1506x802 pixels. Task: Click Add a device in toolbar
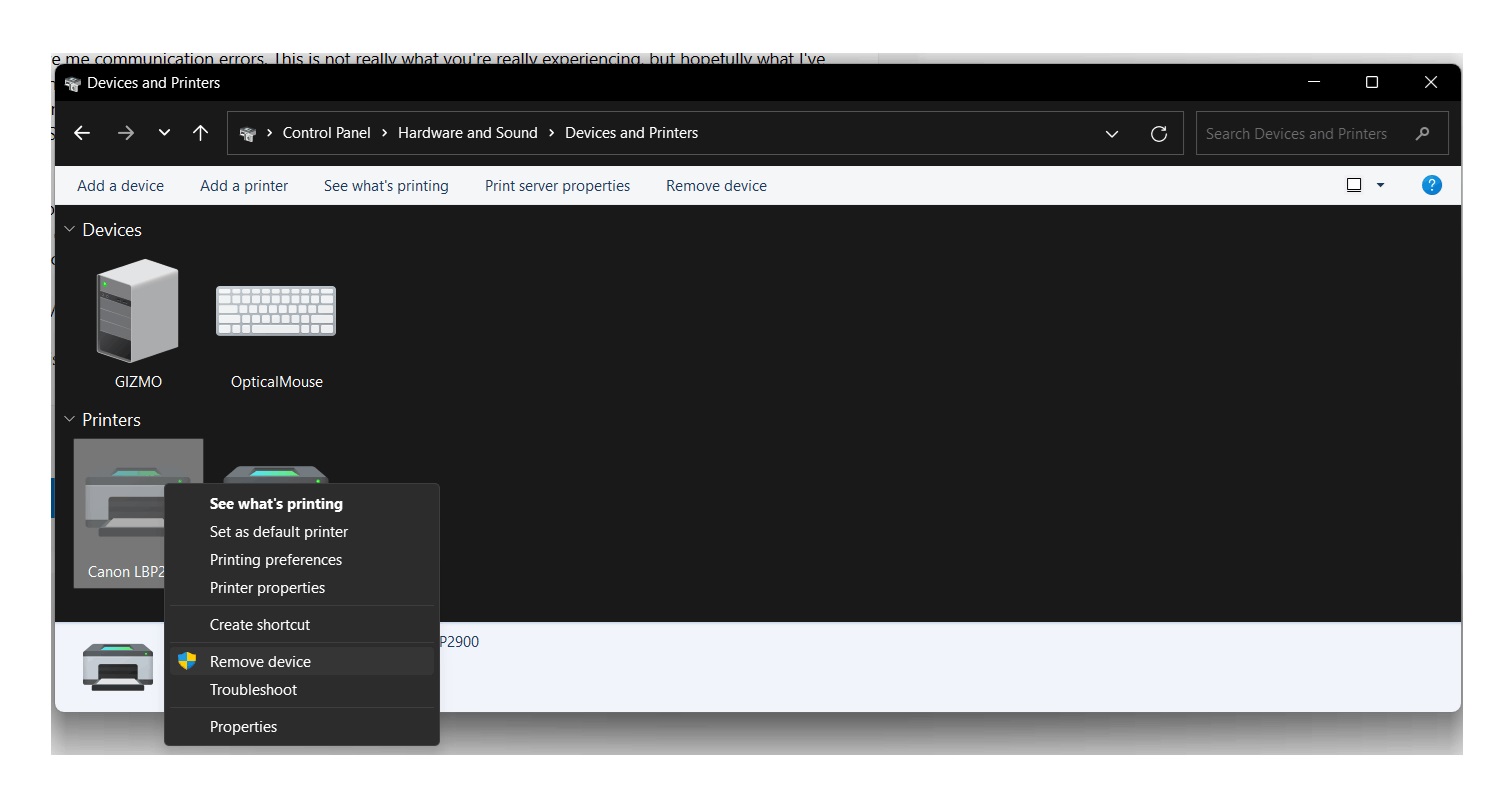pyautogui.click(x=120, y=186)
